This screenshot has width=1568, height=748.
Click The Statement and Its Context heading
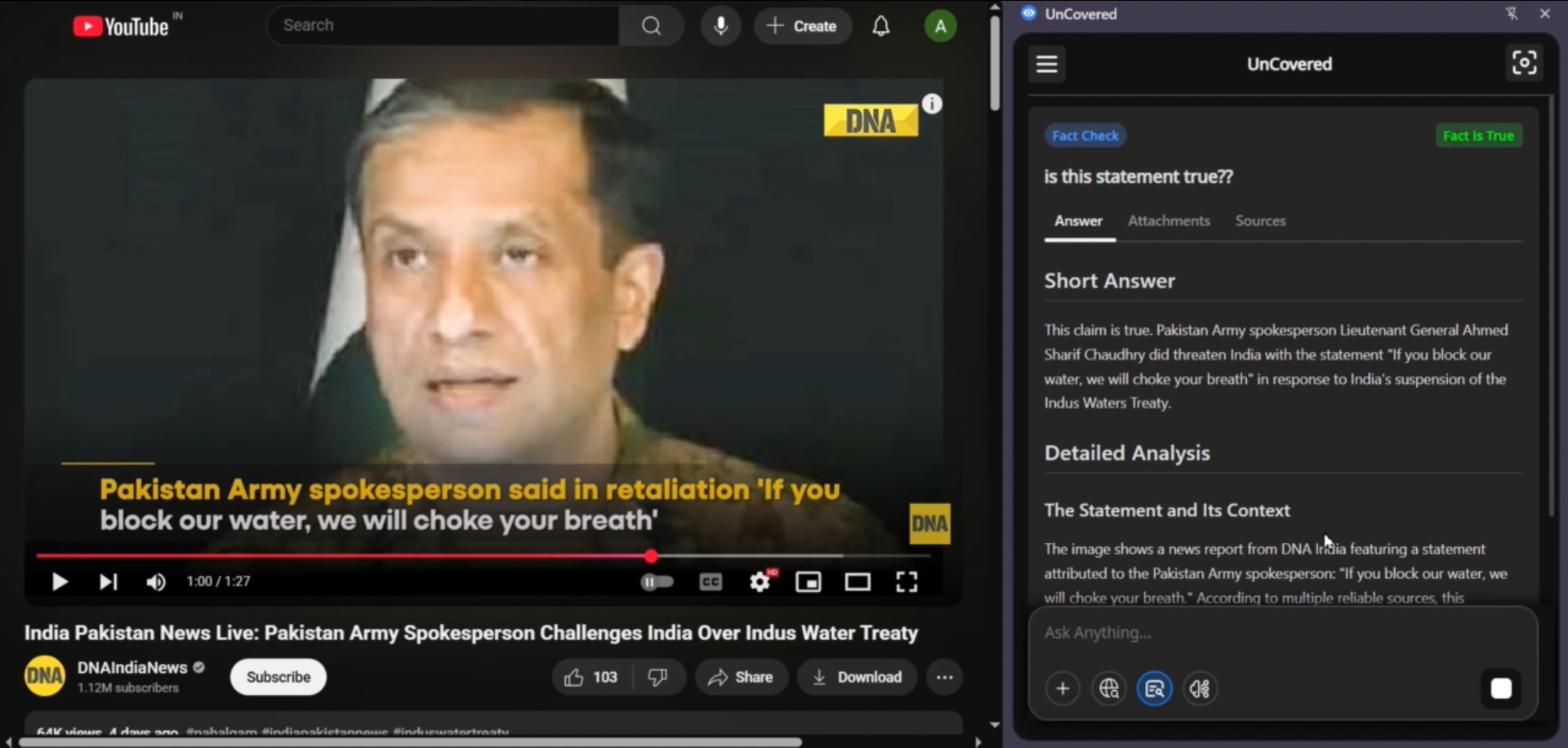point(1167,510)
